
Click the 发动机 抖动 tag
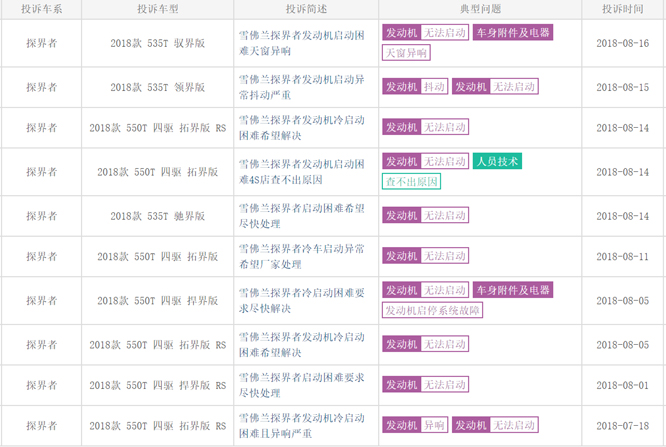tap(415, 87)
